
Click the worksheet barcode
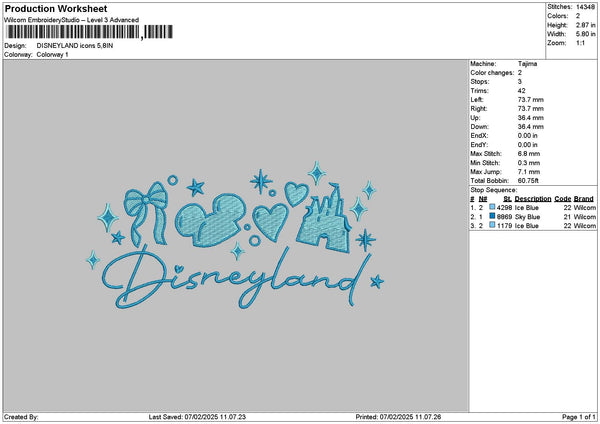pyautogui.click(x=89, y=32)
